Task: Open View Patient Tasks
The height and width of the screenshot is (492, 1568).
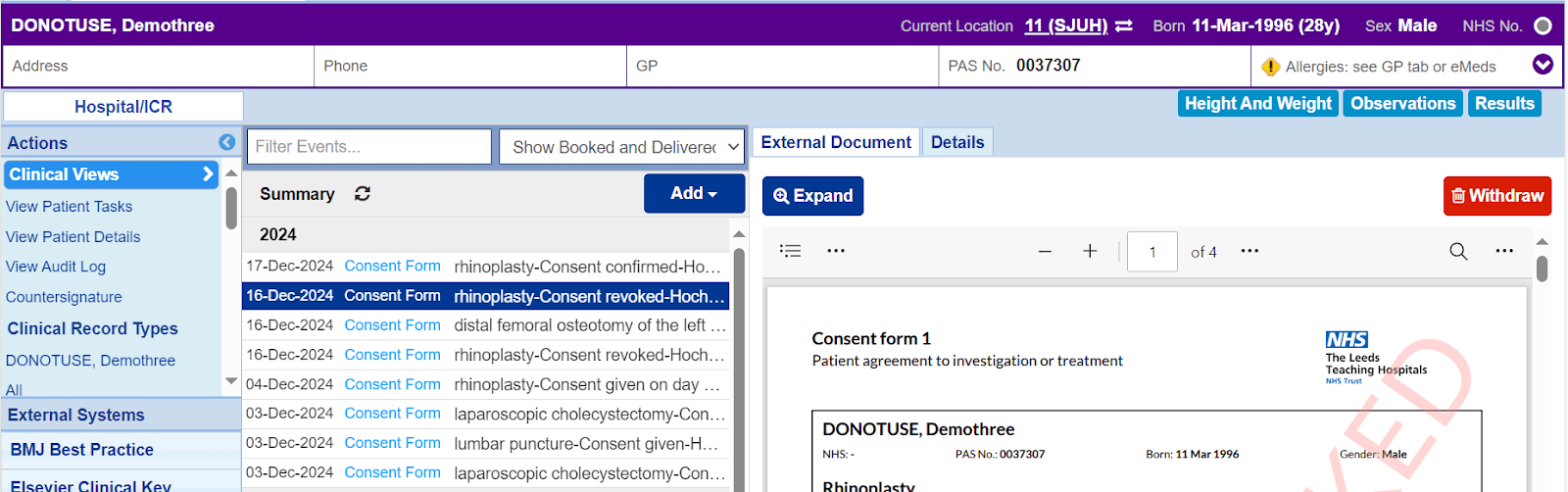Action: 69,207
